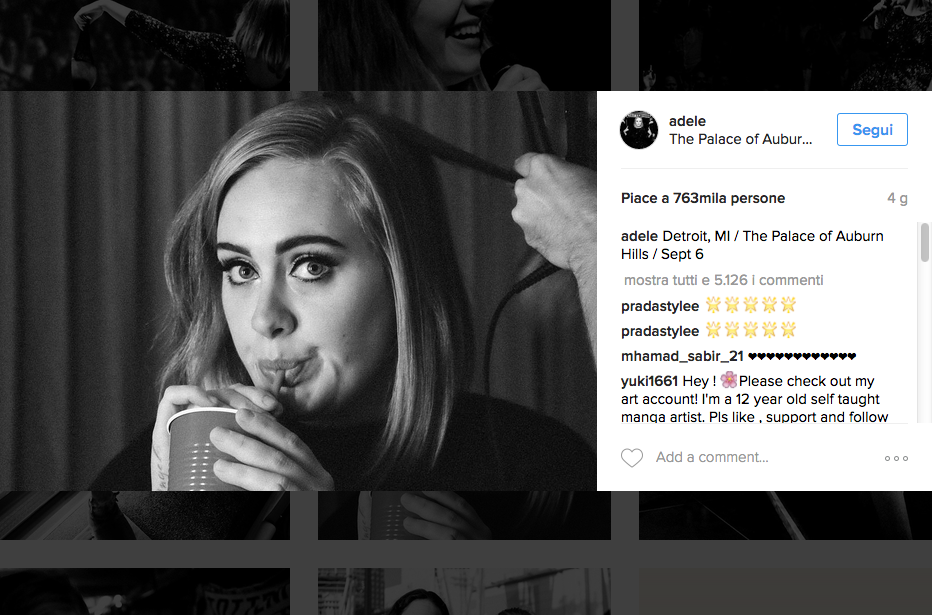
Task: Visit yuki1661's profile from comment
Action: click(650, 381)
